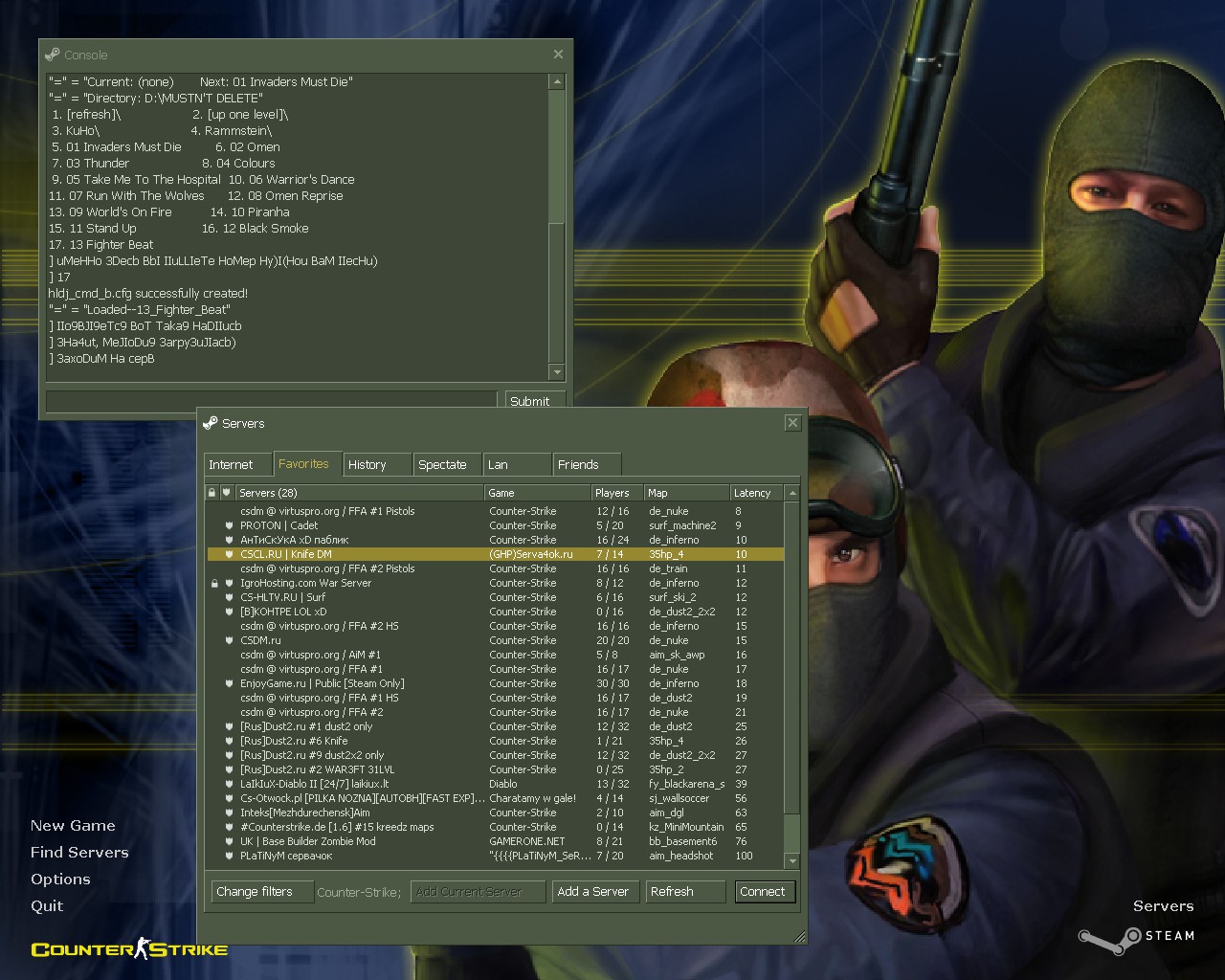
Task: Select #Counterstrike.de kreedz maps server
Action: pos(496,827)
